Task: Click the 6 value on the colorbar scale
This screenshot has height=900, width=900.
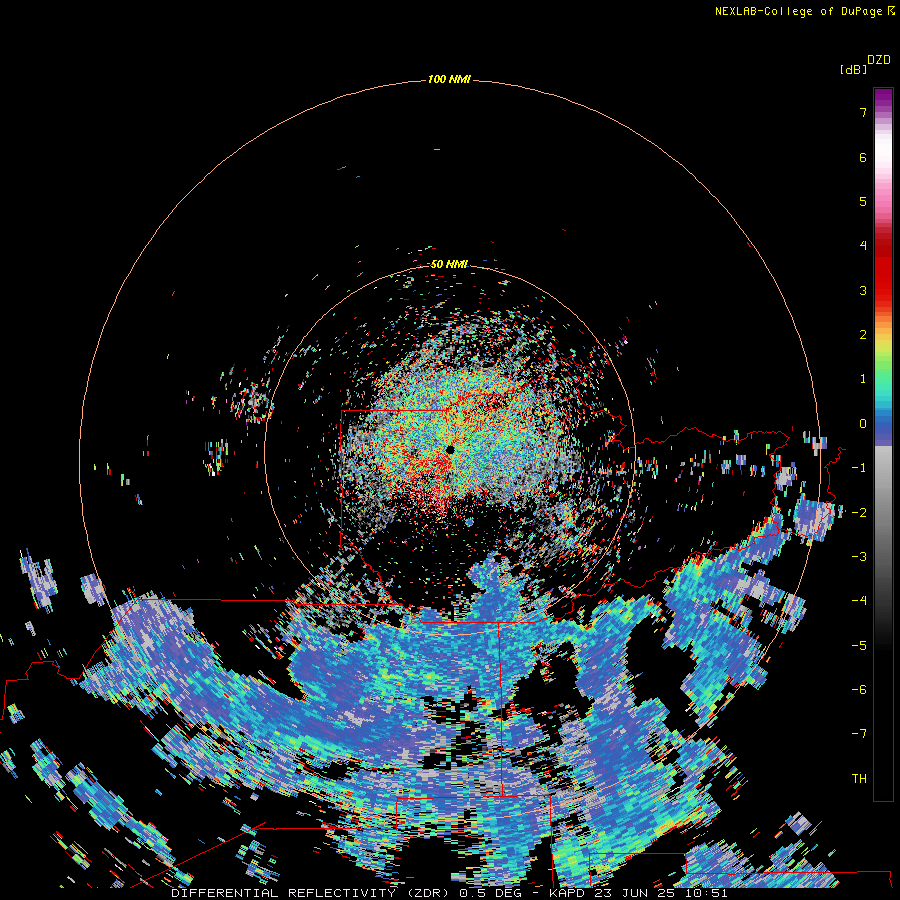Action: [x=863, y=157]
